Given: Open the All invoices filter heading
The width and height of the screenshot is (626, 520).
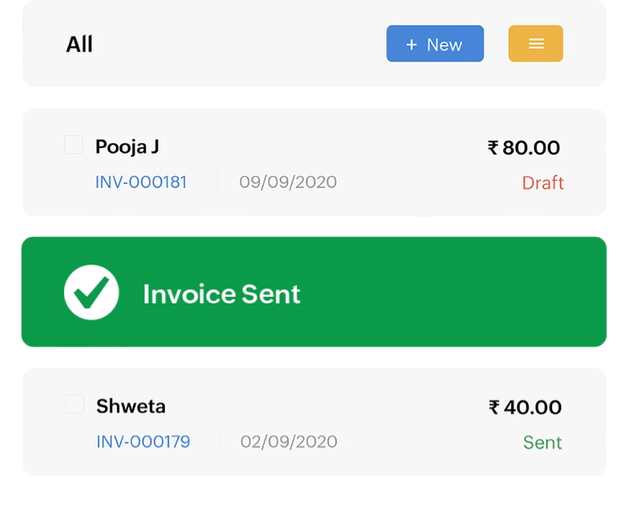Looking at the screenshot, I should pos(79,44).
